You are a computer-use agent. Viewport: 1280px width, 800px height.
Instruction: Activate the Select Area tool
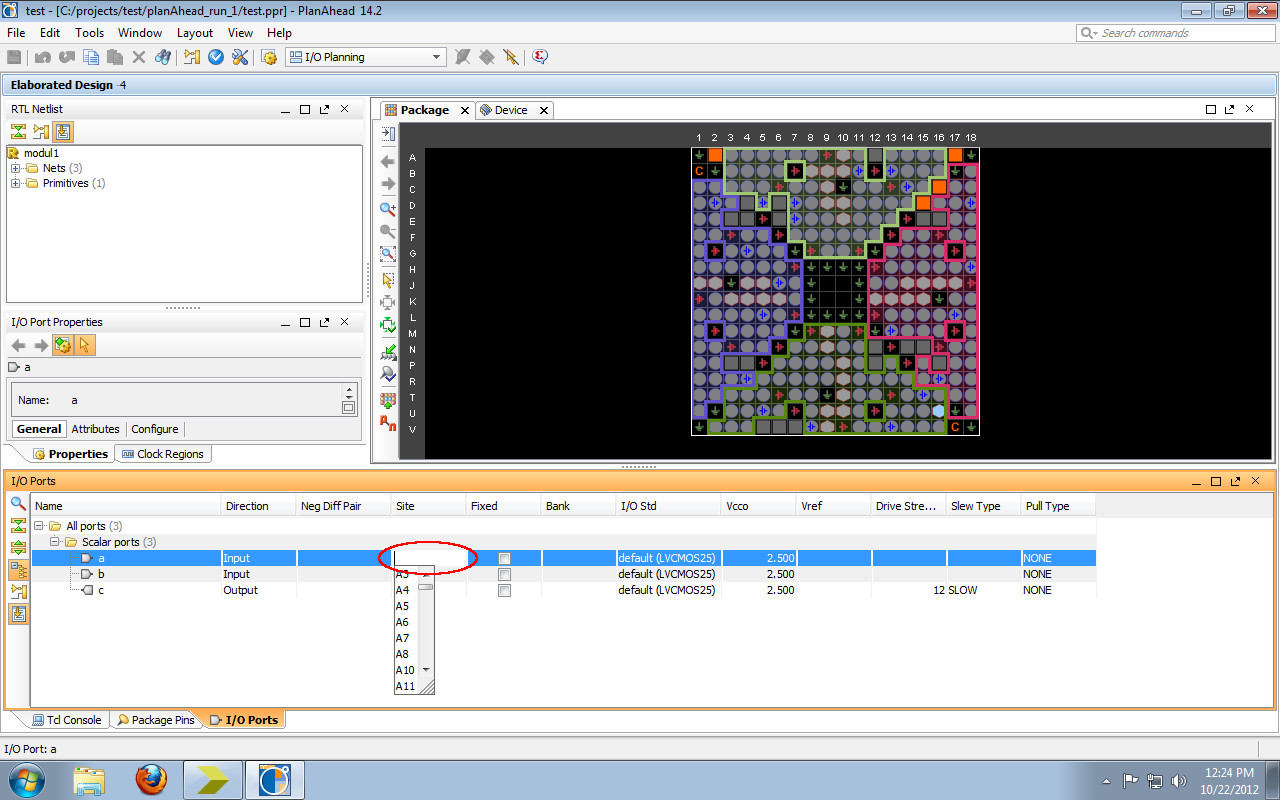(387, 281)
